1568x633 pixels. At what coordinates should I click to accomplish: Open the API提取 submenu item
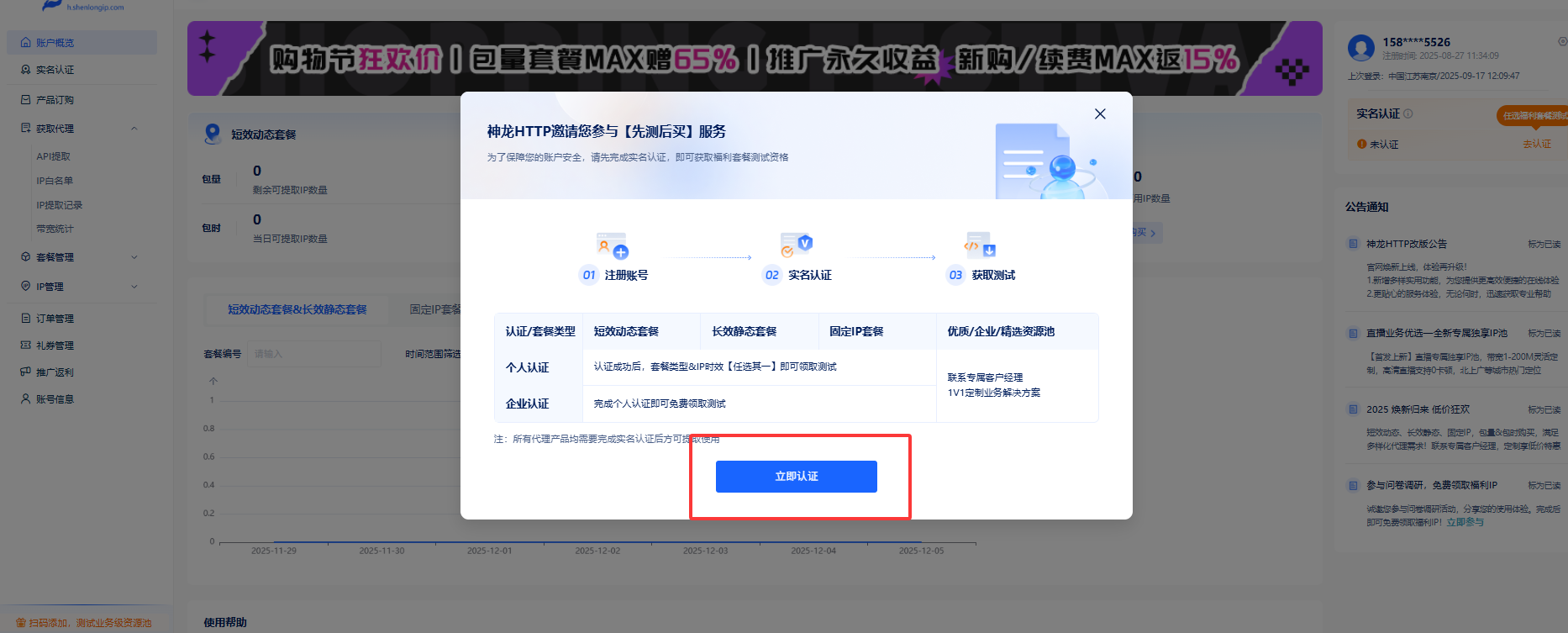[x=53, y=156]
